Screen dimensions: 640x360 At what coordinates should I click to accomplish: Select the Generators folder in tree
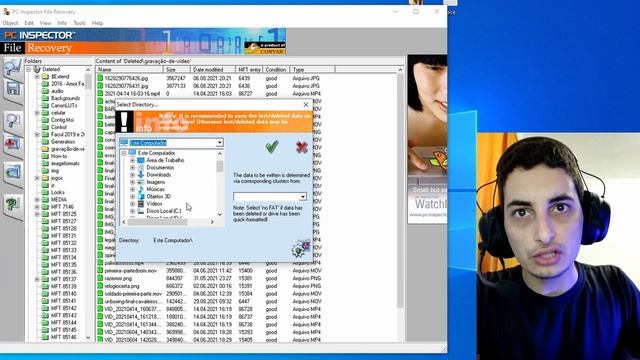[63, 142]
